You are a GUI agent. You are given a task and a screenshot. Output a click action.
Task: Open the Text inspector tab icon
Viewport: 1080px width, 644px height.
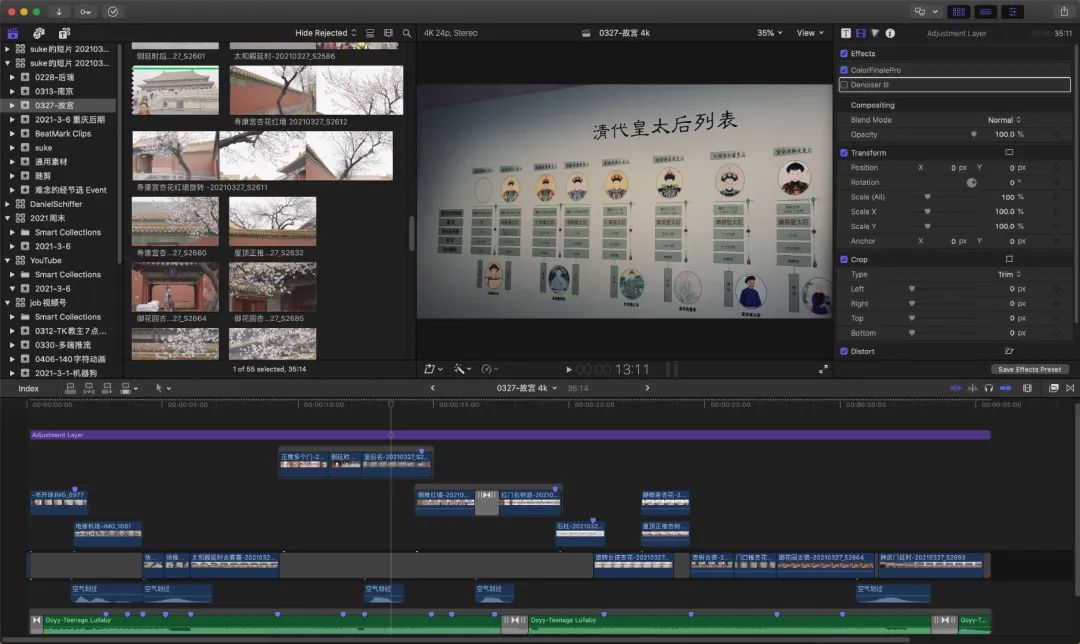tap(846, 33)
